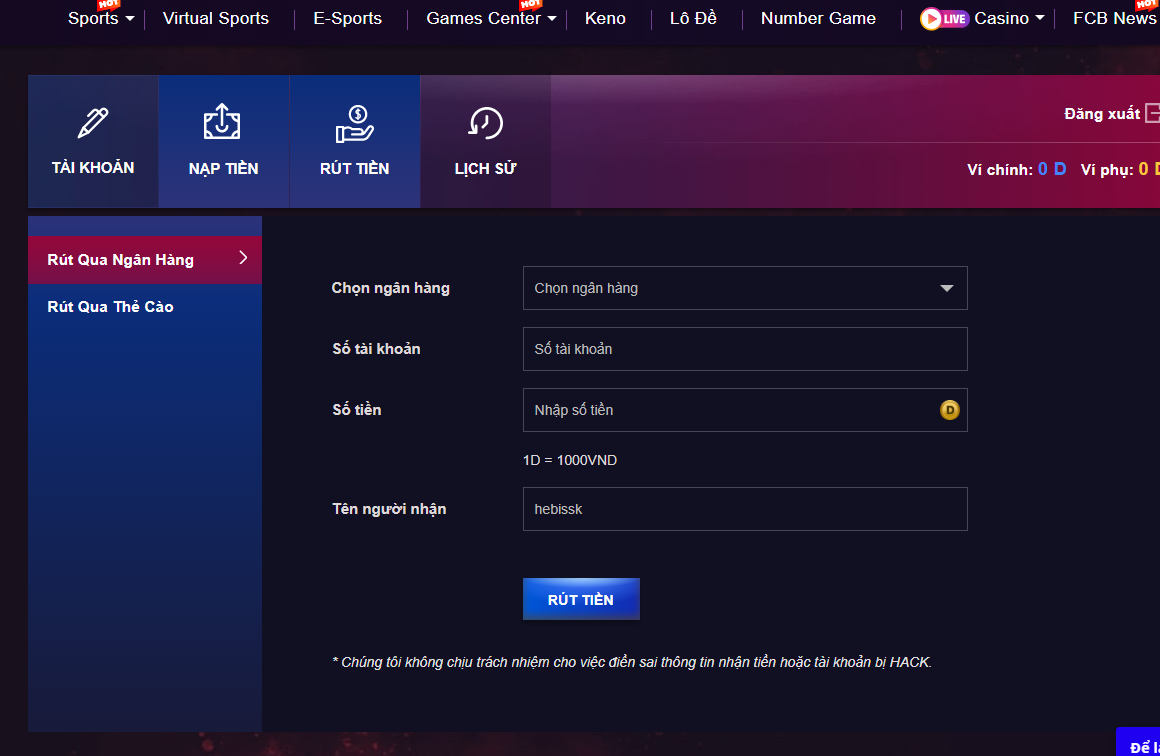This screenshot has width=1160, height=756.
Task: Open the FCB News link
Action: [1113, 19]
